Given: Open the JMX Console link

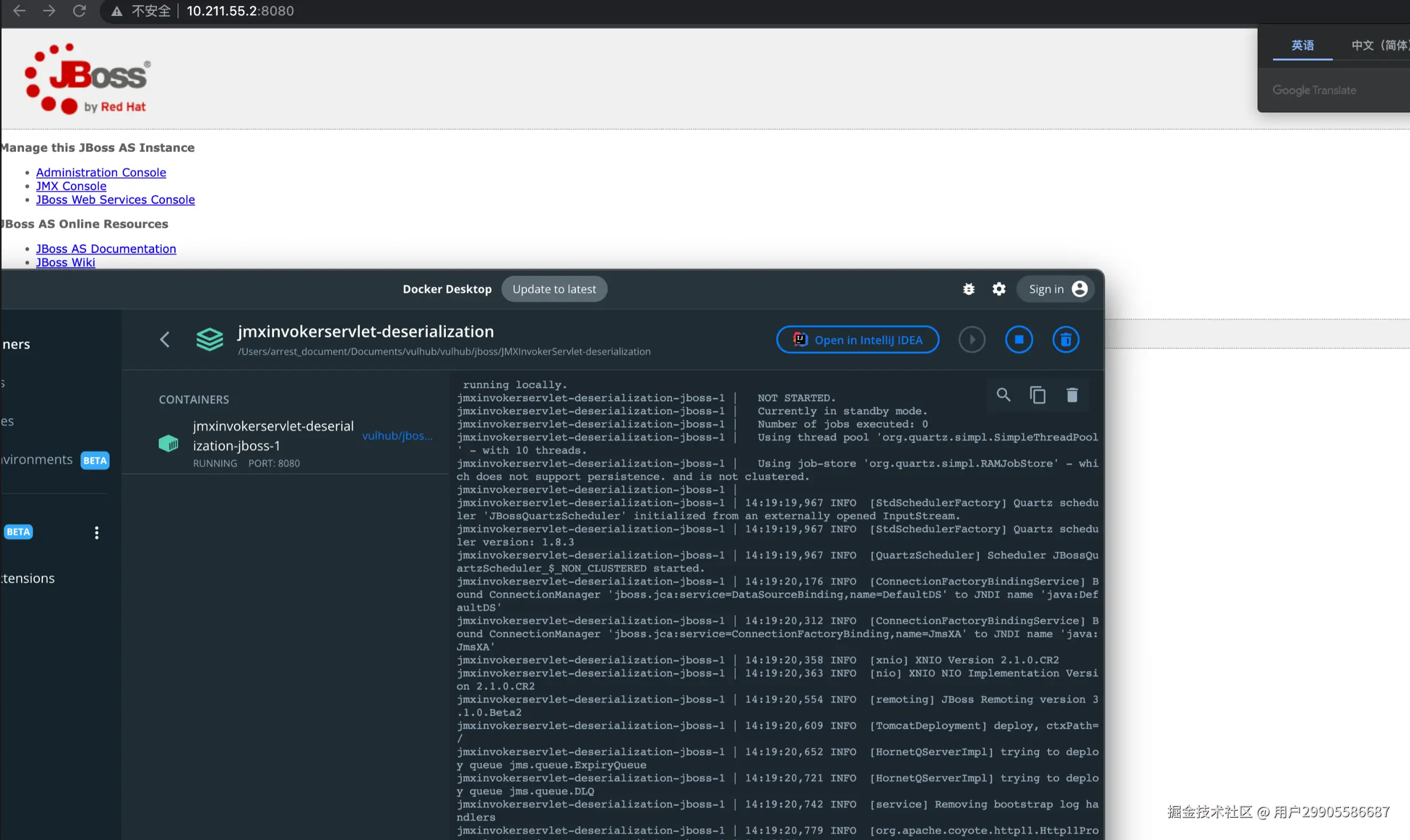Looking at the screenshot, I should coord(71,186).
